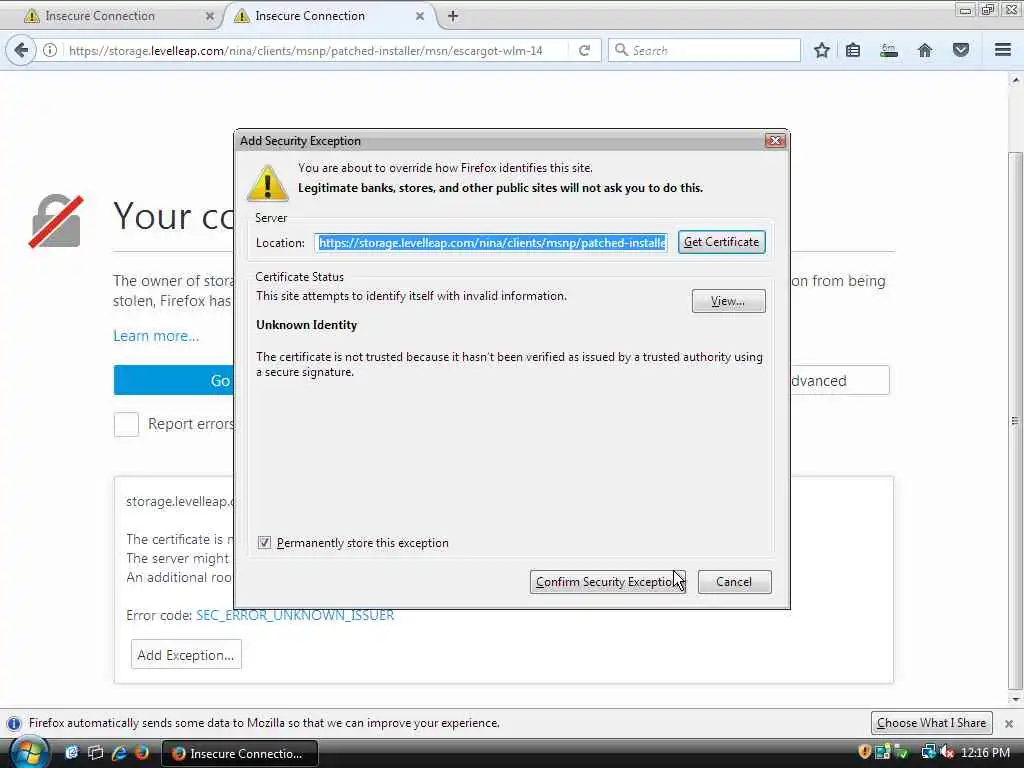Image resolution: width=1024 pixels, height=768 pixels.
Task: Select the Unknown Identity heading text
Action: coord(306,325)
